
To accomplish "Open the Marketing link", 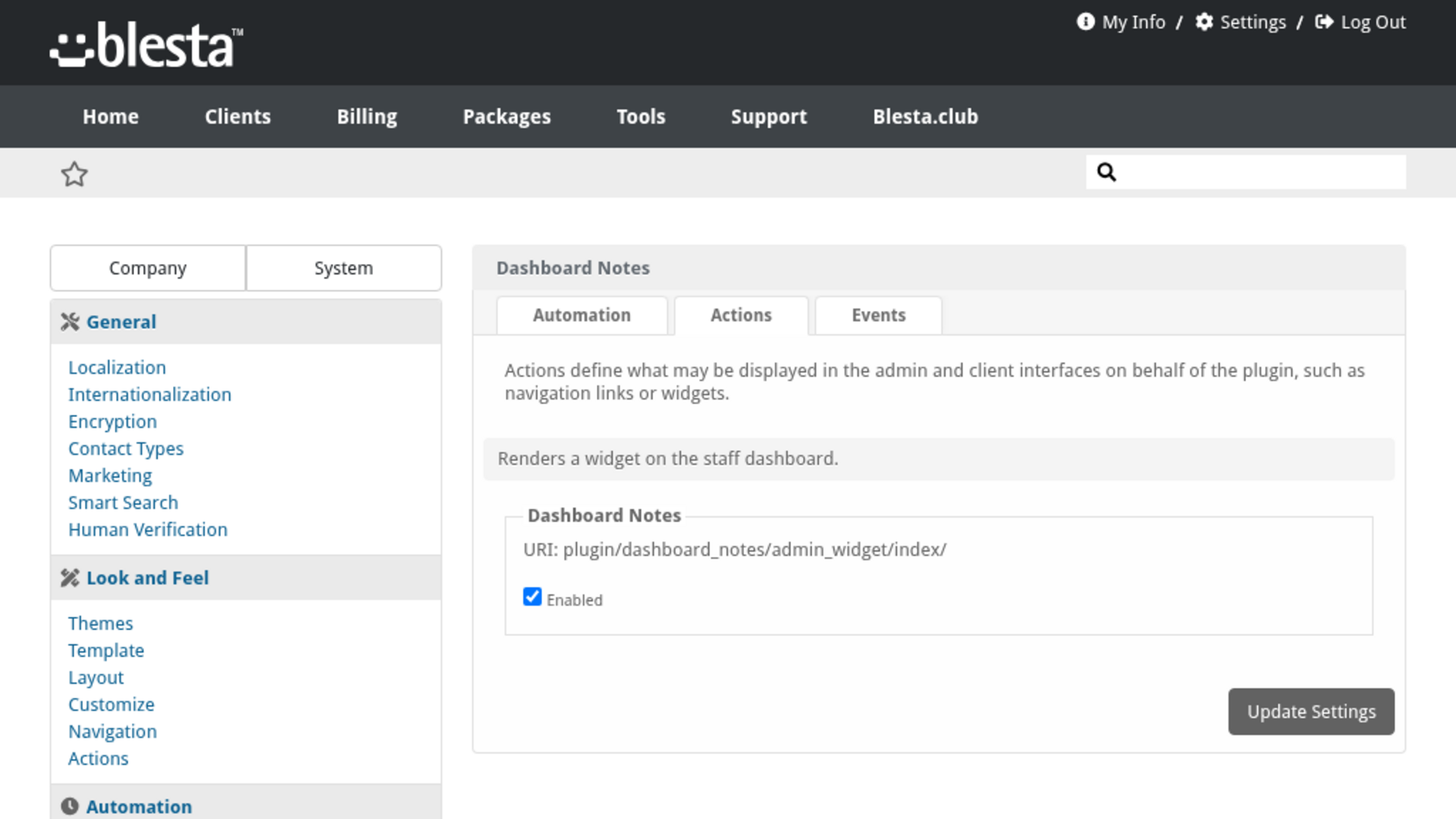I will click(x=110, y=475).
